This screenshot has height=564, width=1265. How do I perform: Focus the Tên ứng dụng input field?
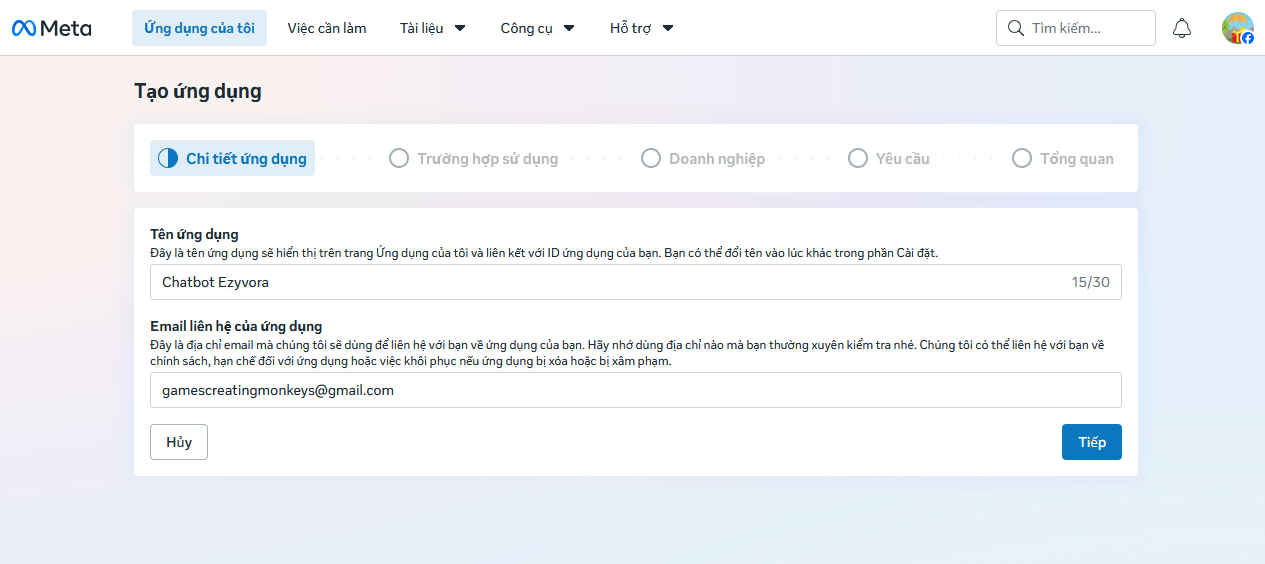(x=636, y=282)
